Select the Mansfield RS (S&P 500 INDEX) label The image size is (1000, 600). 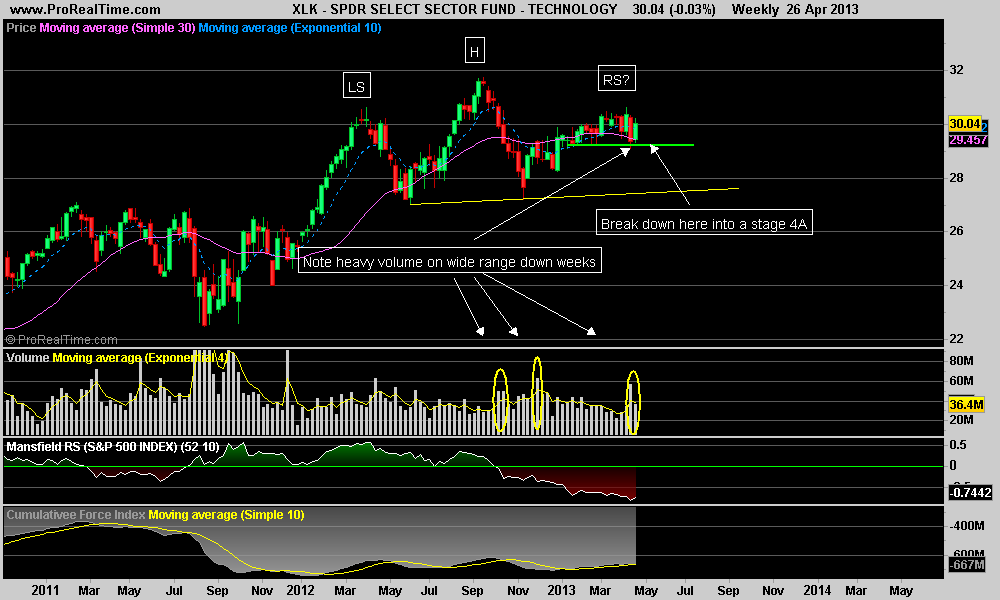click(x=113, y=446)
